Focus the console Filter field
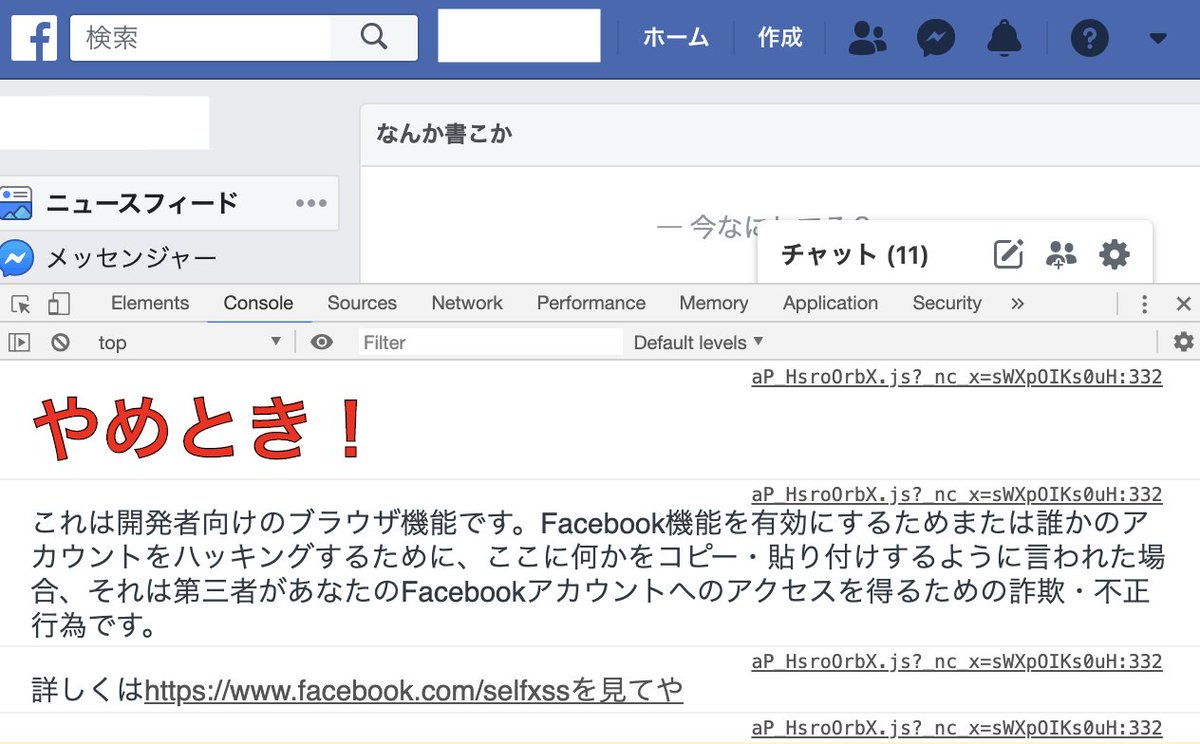 click(490, 343)
